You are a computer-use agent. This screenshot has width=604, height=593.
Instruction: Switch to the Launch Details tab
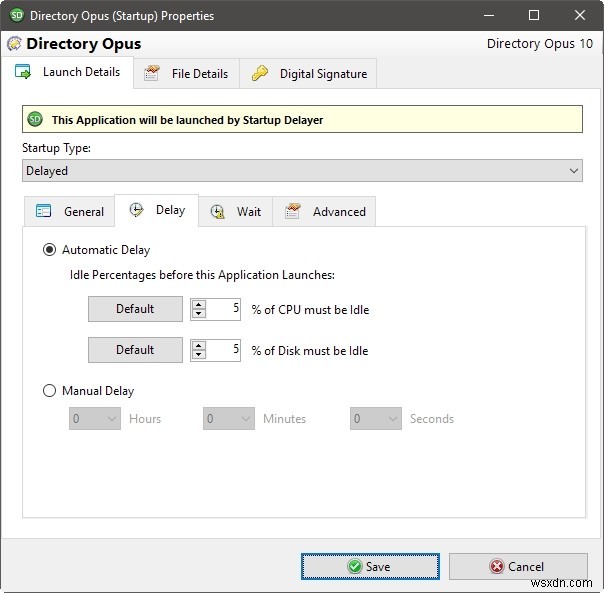[x=67, y=72]
